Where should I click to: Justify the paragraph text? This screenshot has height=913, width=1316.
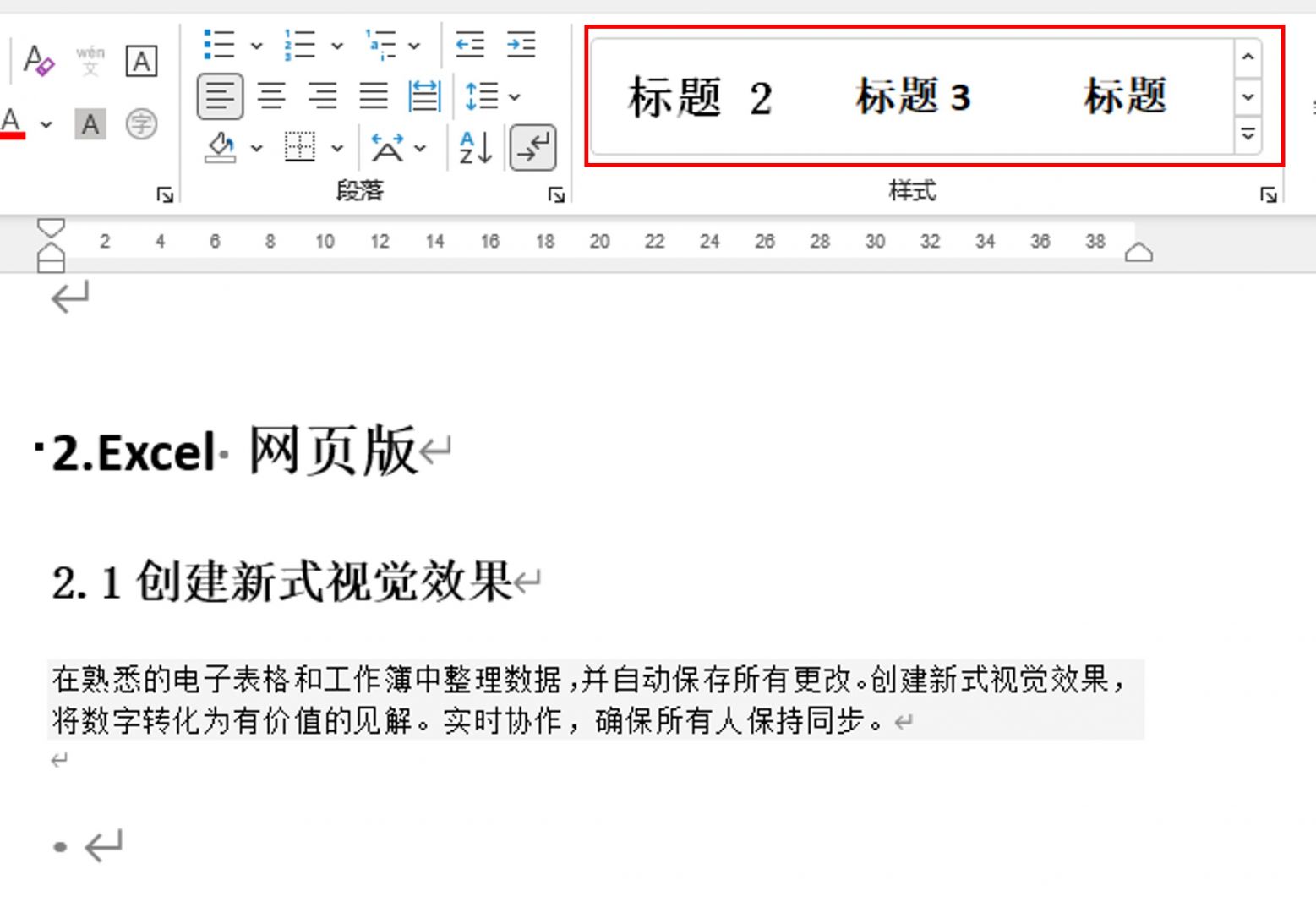[x=373, y=96]
